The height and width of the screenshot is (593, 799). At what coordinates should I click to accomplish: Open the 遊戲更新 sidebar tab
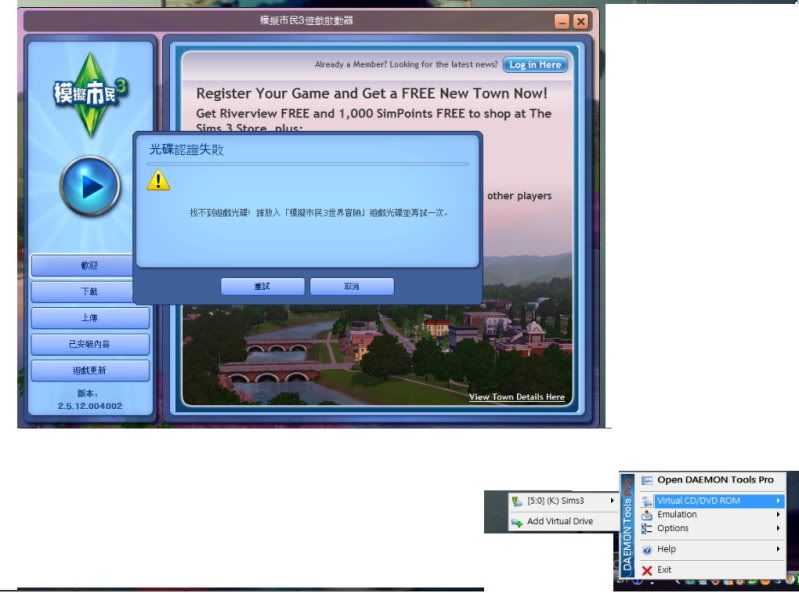tap(90, 370)
